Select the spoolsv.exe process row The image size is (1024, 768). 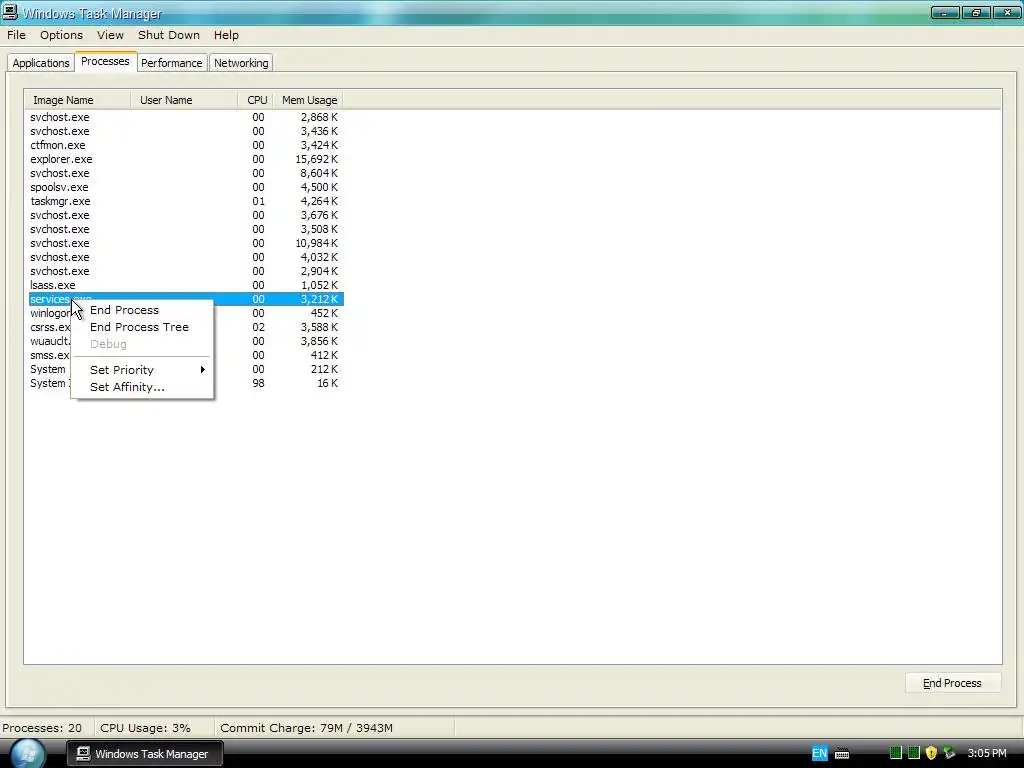185,187
